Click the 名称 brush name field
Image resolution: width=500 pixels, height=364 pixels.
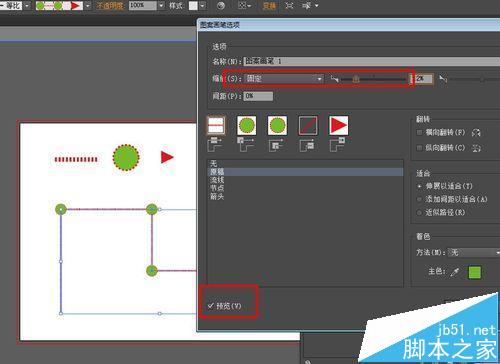(372, 61)
